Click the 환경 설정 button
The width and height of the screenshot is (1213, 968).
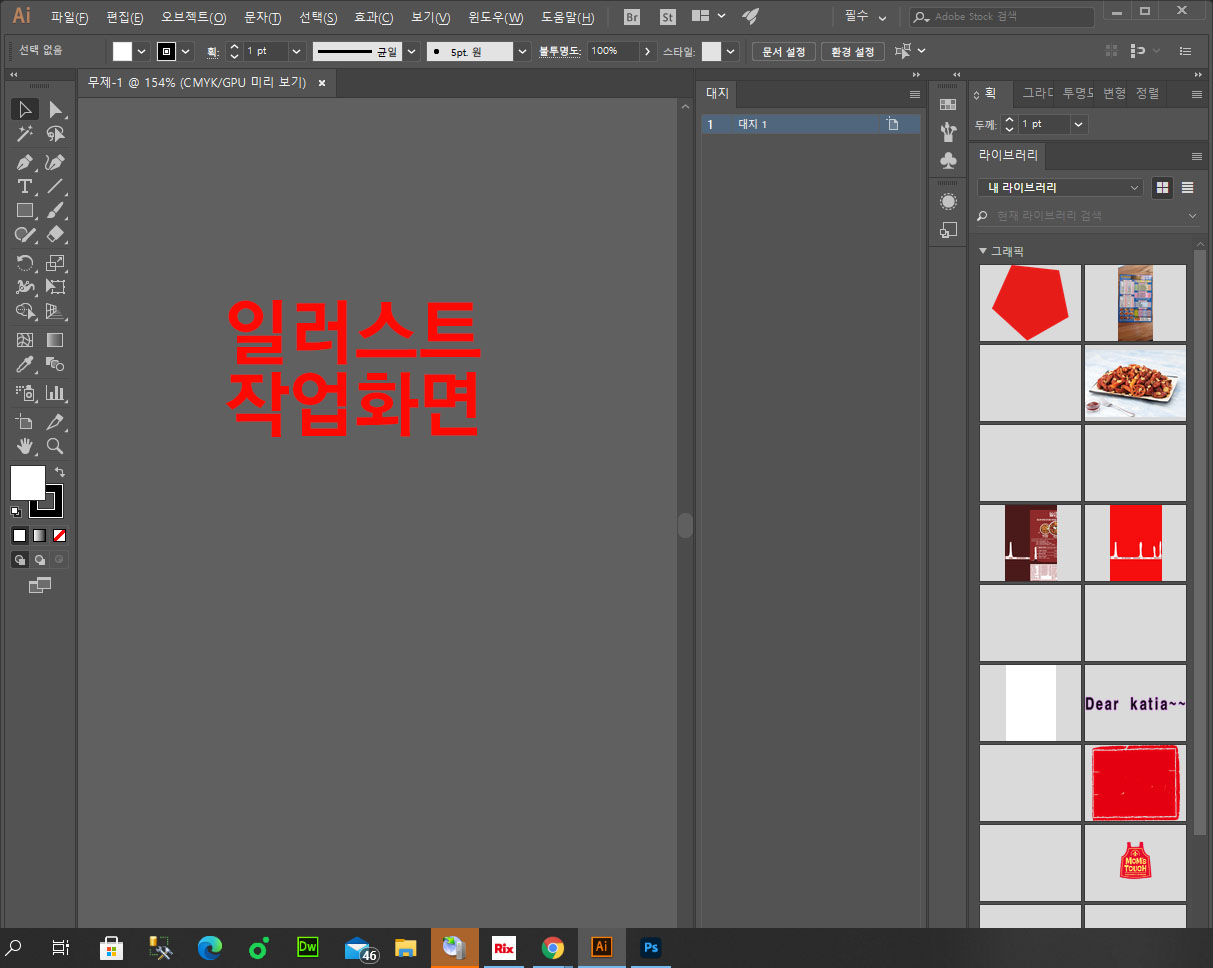pyautogui.click(x=853, y=51)
